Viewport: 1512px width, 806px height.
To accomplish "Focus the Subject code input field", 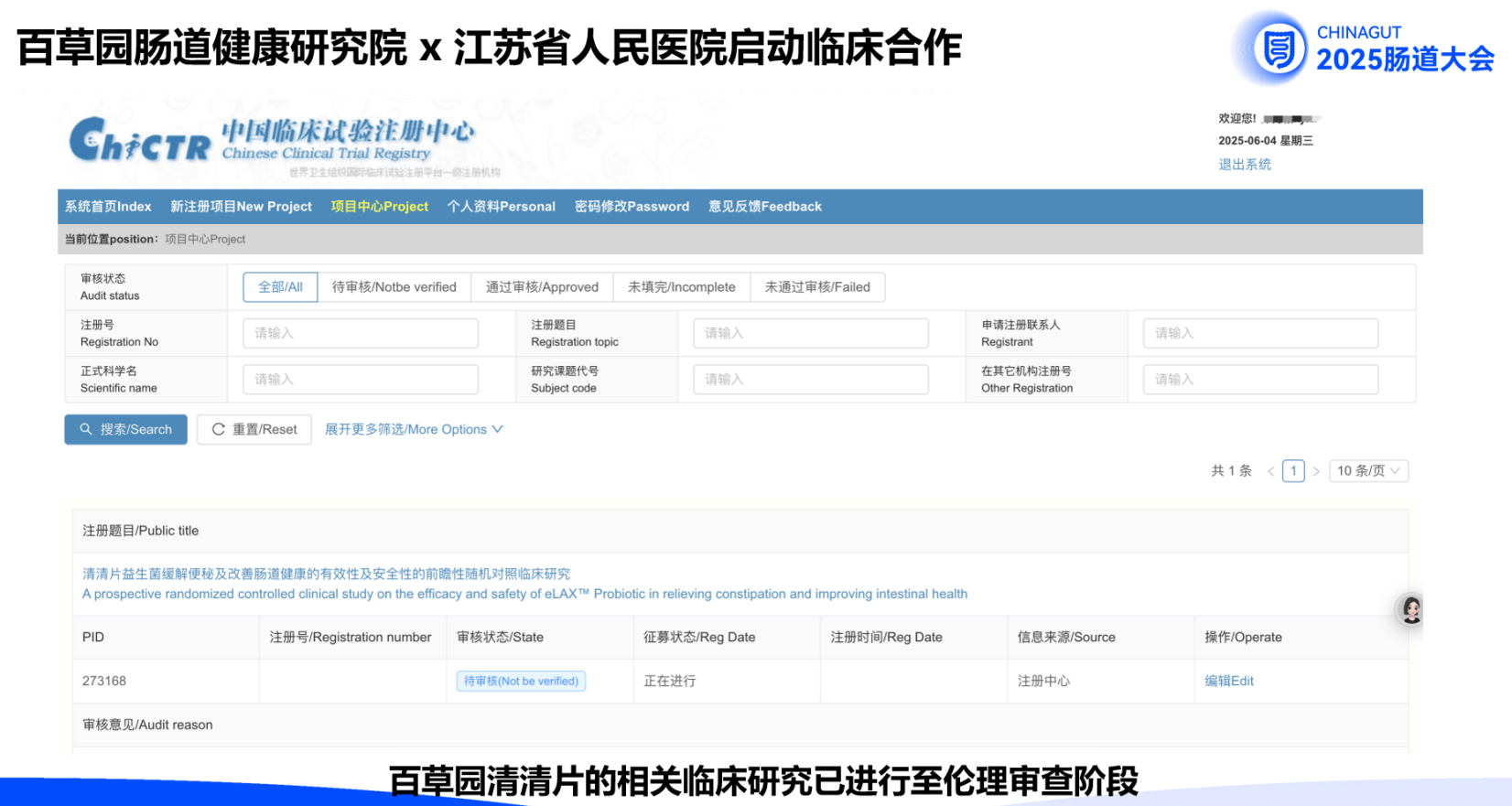I will click(811, 380).
